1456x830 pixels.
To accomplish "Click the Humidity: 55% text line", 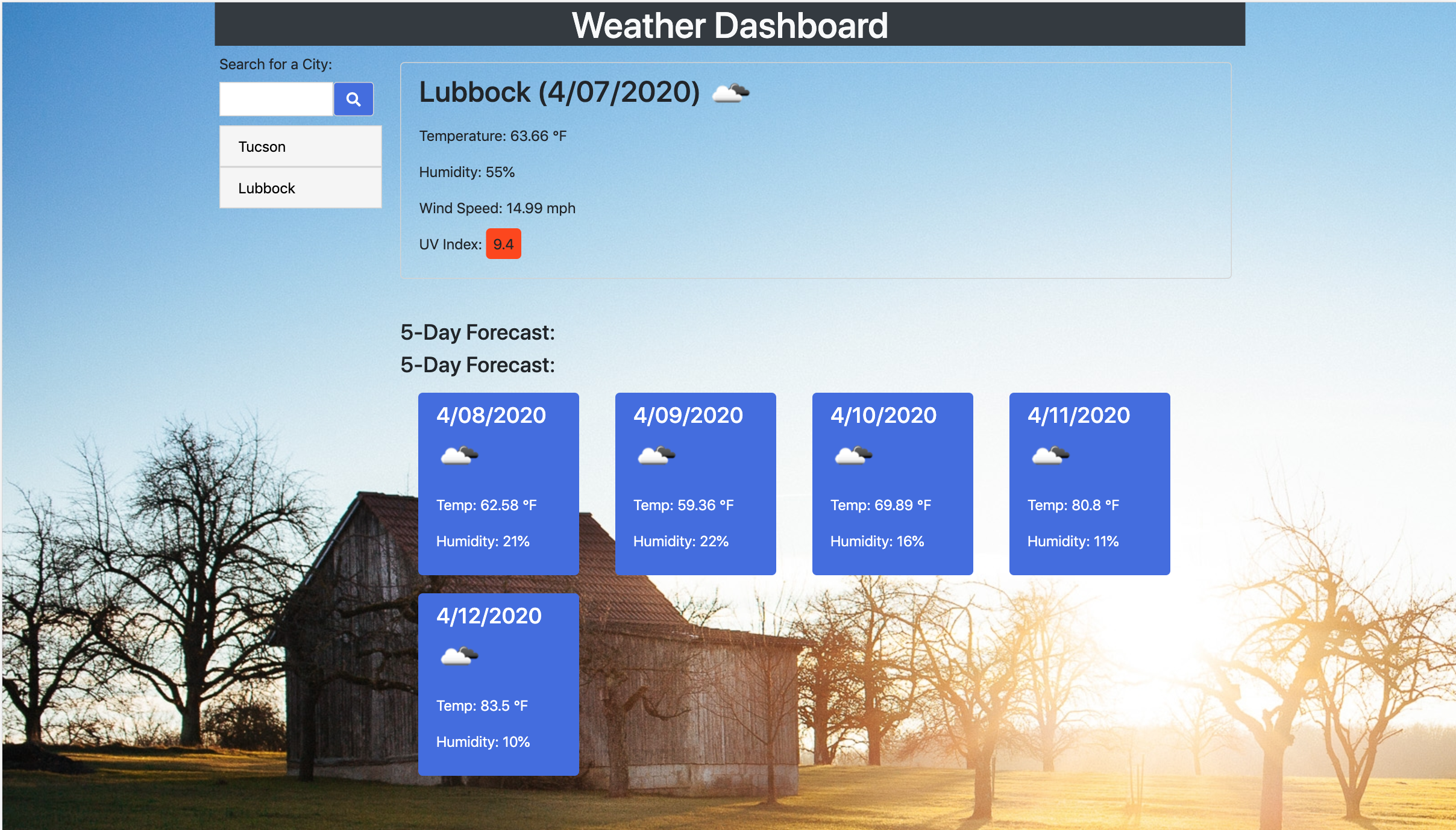I will coord(466,172).
